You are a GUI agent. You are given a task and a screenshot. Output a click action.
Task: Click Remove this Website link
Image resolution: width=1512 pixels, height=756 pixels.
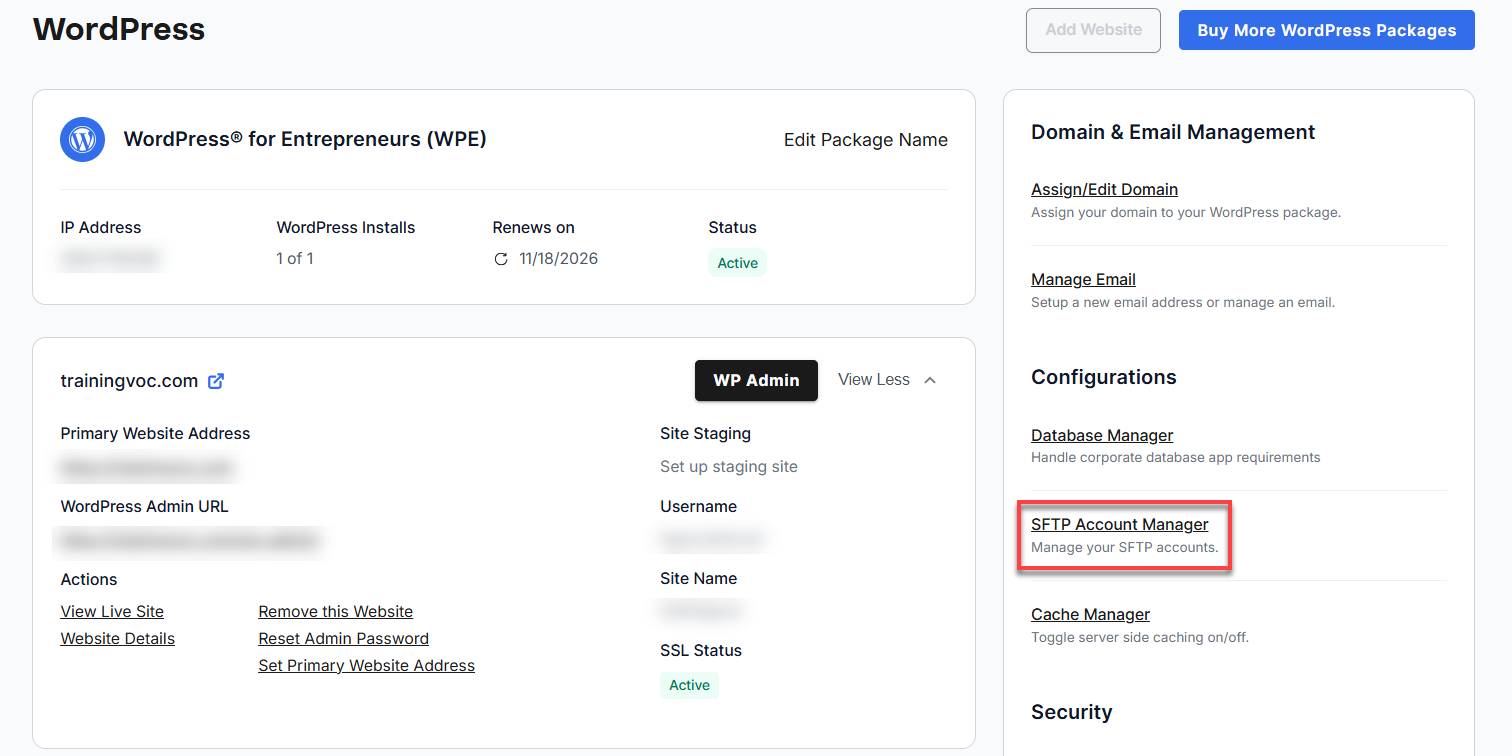tap(335, 611)
